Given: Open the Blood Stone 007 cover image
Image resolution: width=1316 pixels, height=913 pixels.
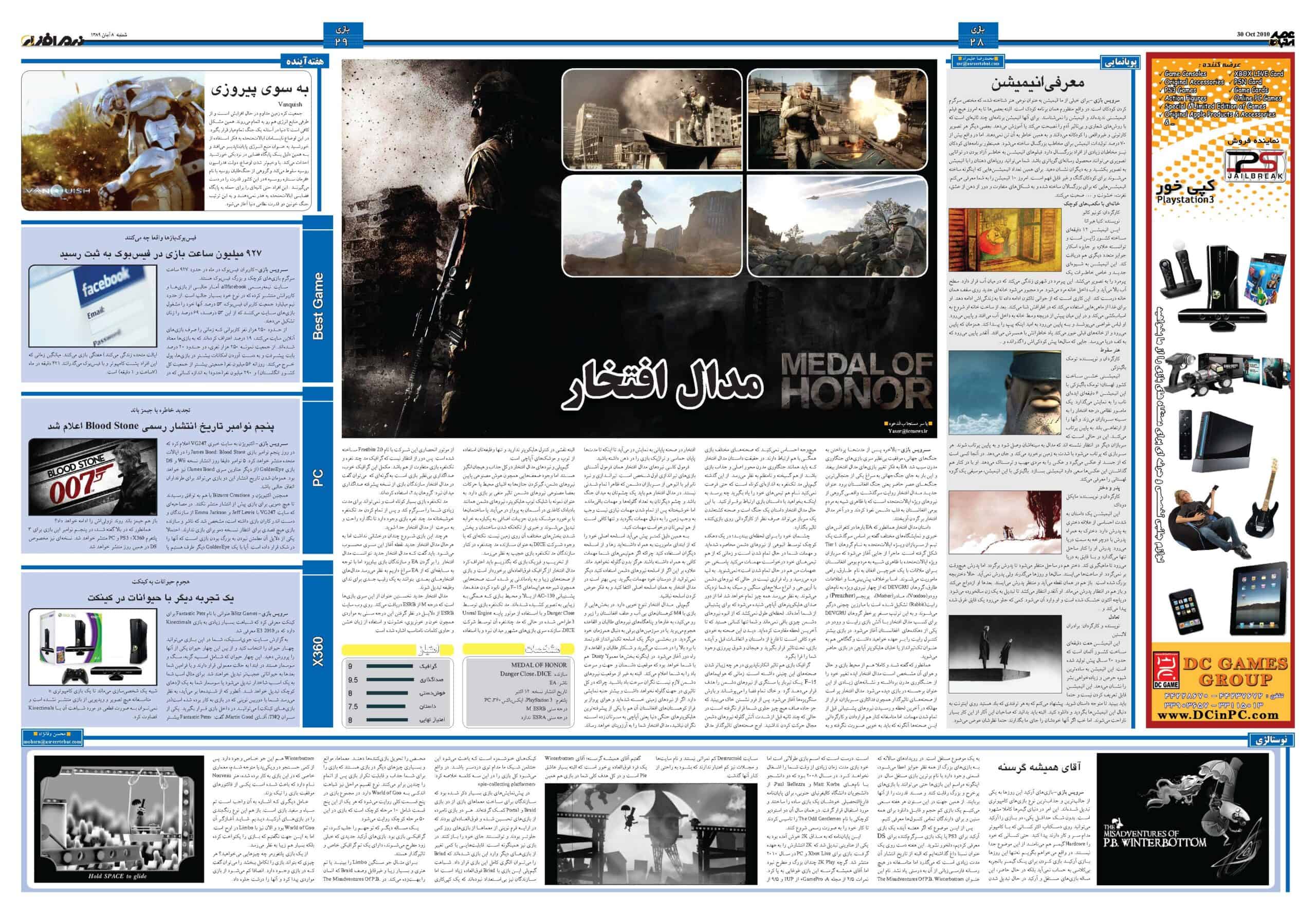Looking at the screenshot, I should point(93,478).
